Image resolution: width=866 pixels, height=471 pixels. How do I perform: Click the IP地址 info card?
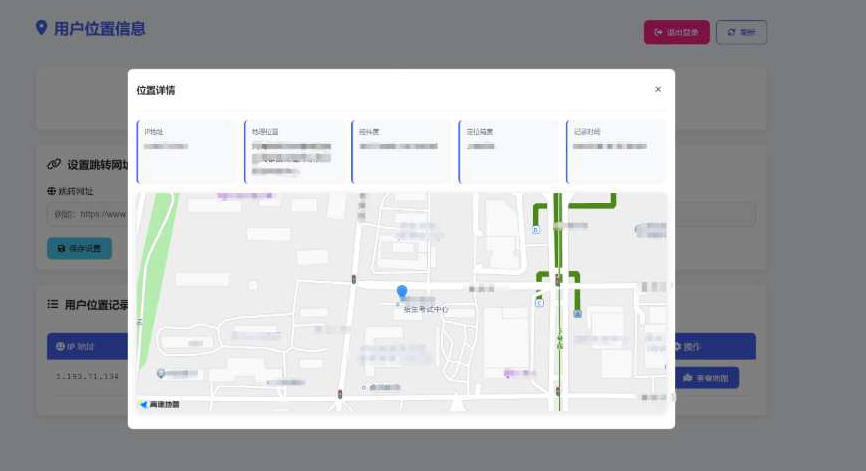coord(186,151)
